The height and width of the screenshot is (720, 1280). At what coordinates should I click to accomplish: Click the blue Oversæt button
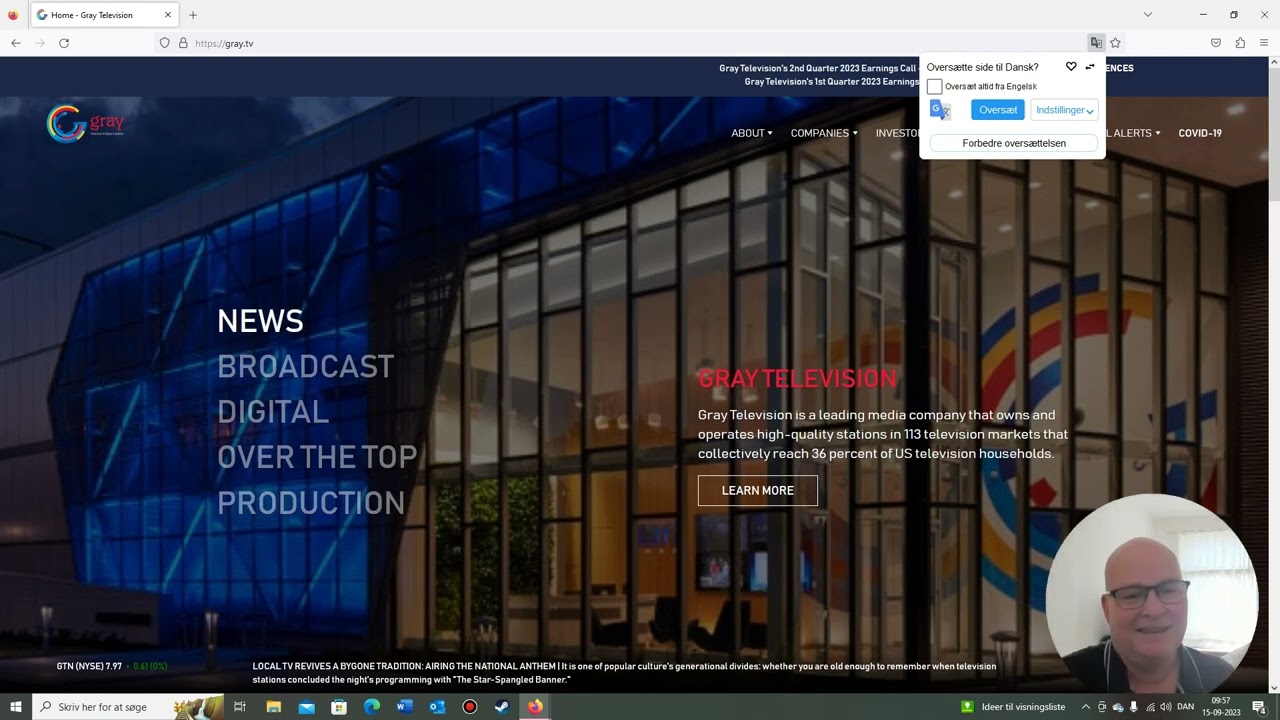[x=998, y=110]
